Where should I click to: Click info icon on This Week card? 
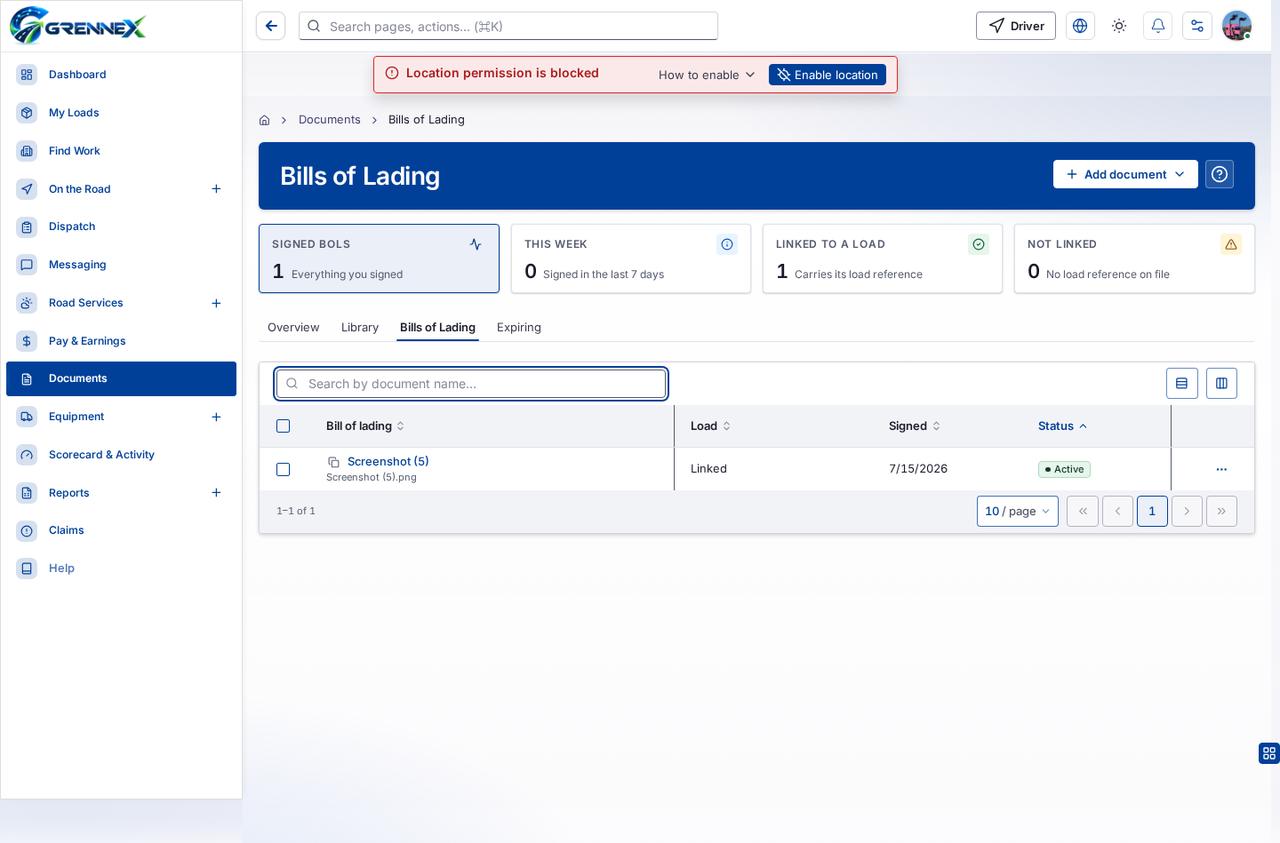[727, 244]
